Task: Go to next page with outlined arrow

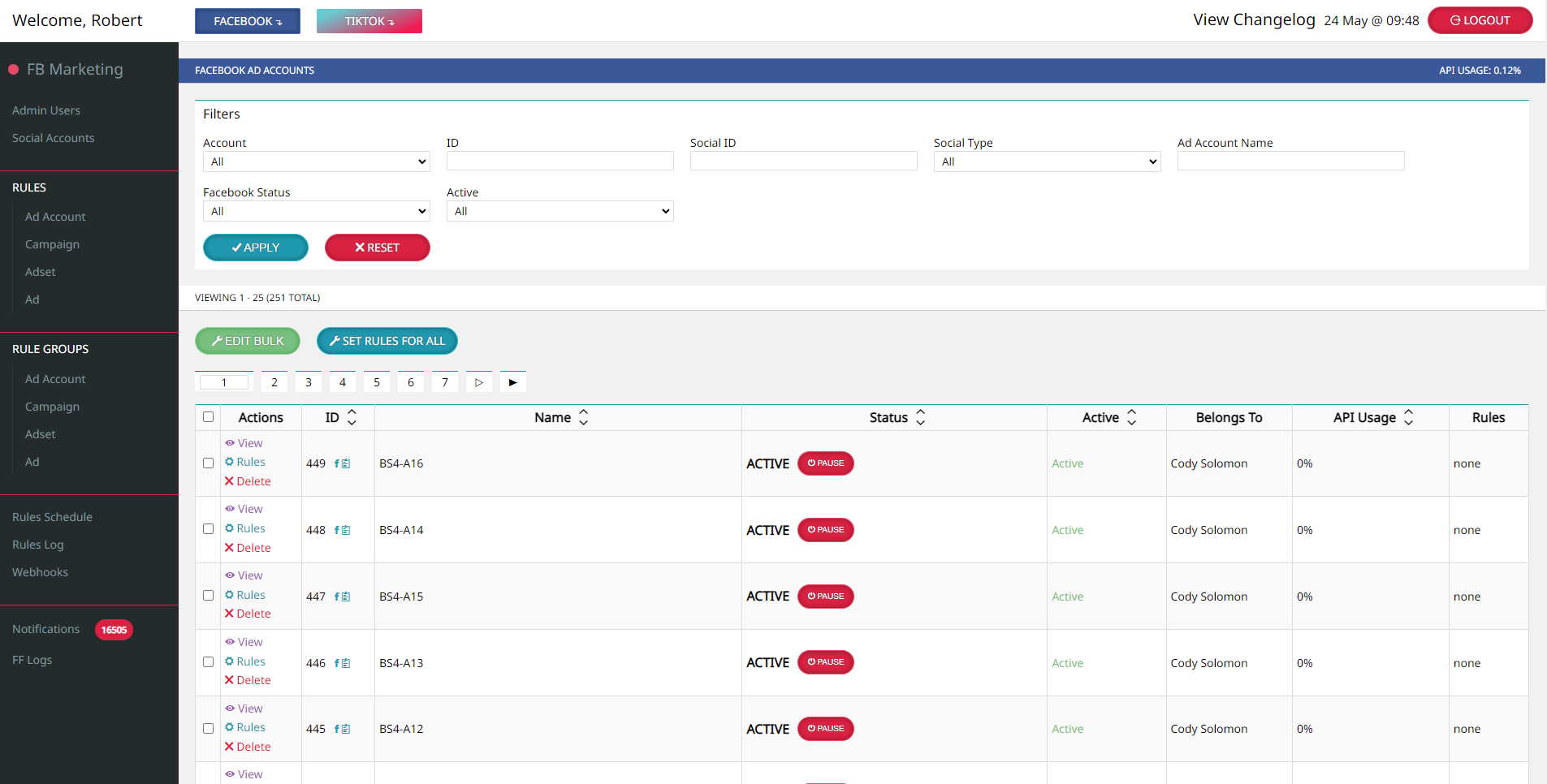Action: [478, 382]
